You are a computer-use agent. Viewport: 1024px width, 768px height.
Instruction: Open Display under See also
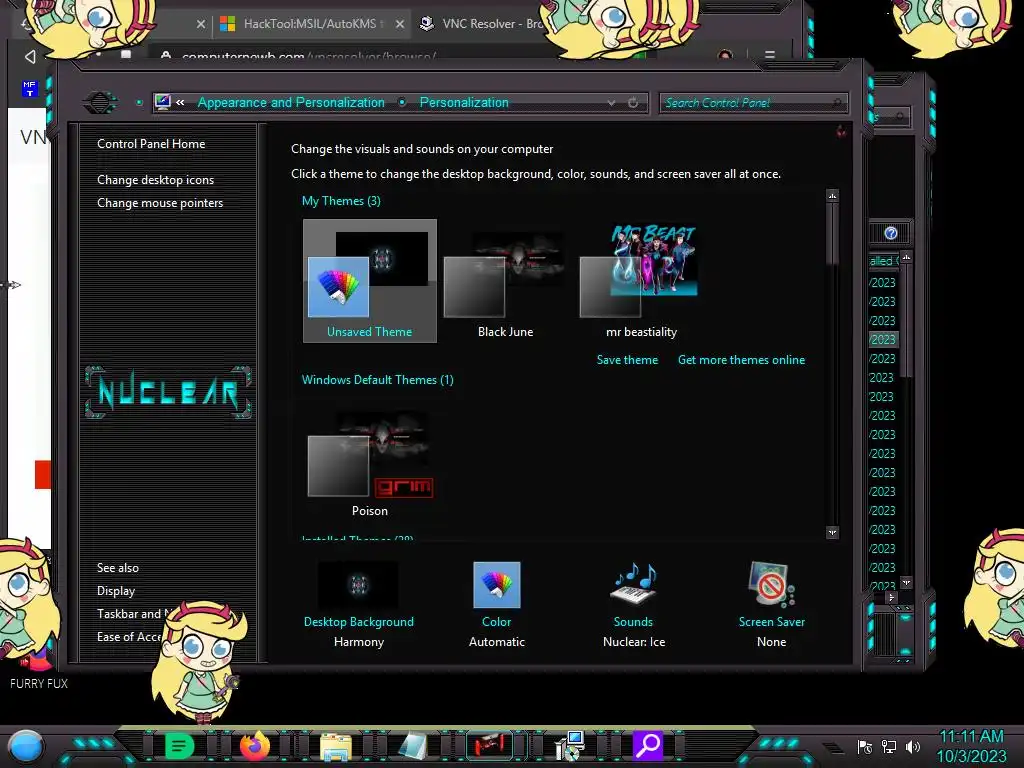tap(116, 590)
